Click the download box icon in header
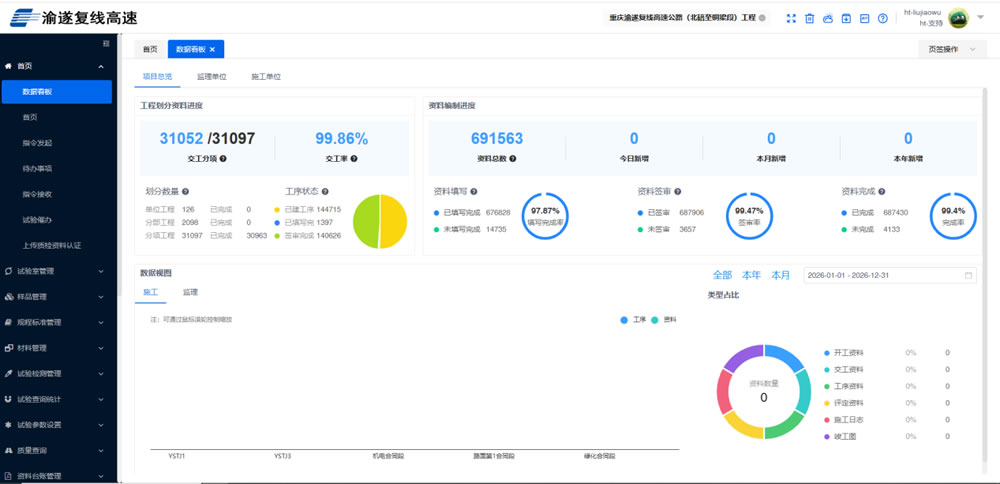This screenshot has width=1000, height=484. (x=846, y=18)
